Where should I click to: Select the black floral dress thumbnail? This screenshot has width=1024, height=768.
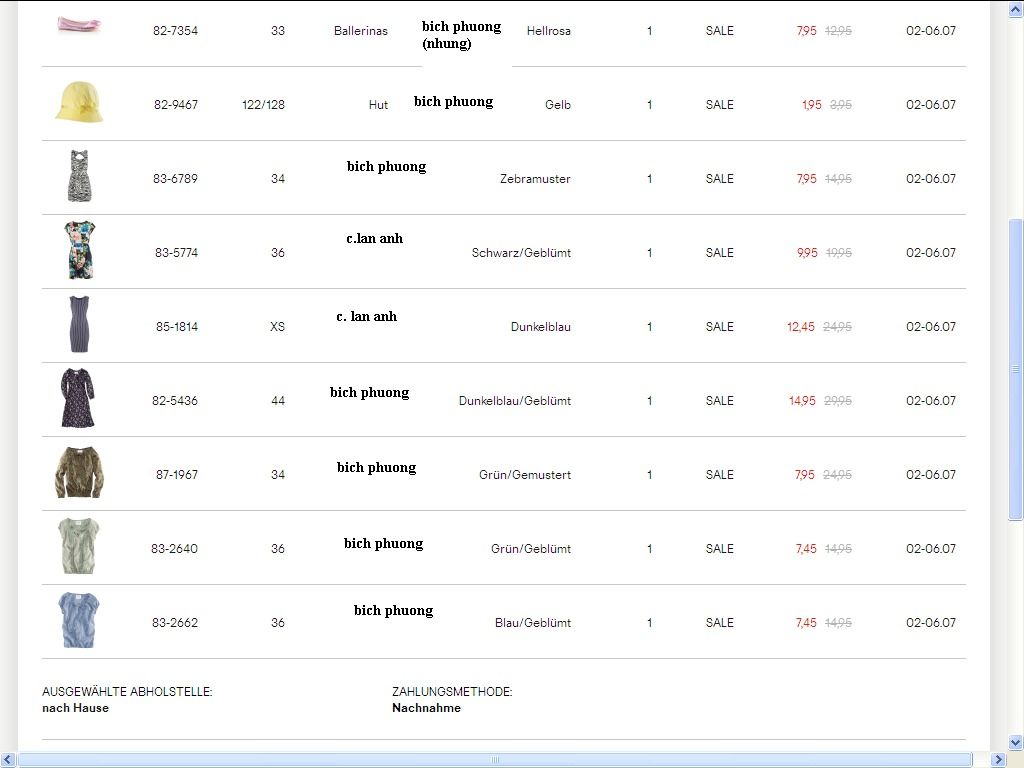[79, 251]
